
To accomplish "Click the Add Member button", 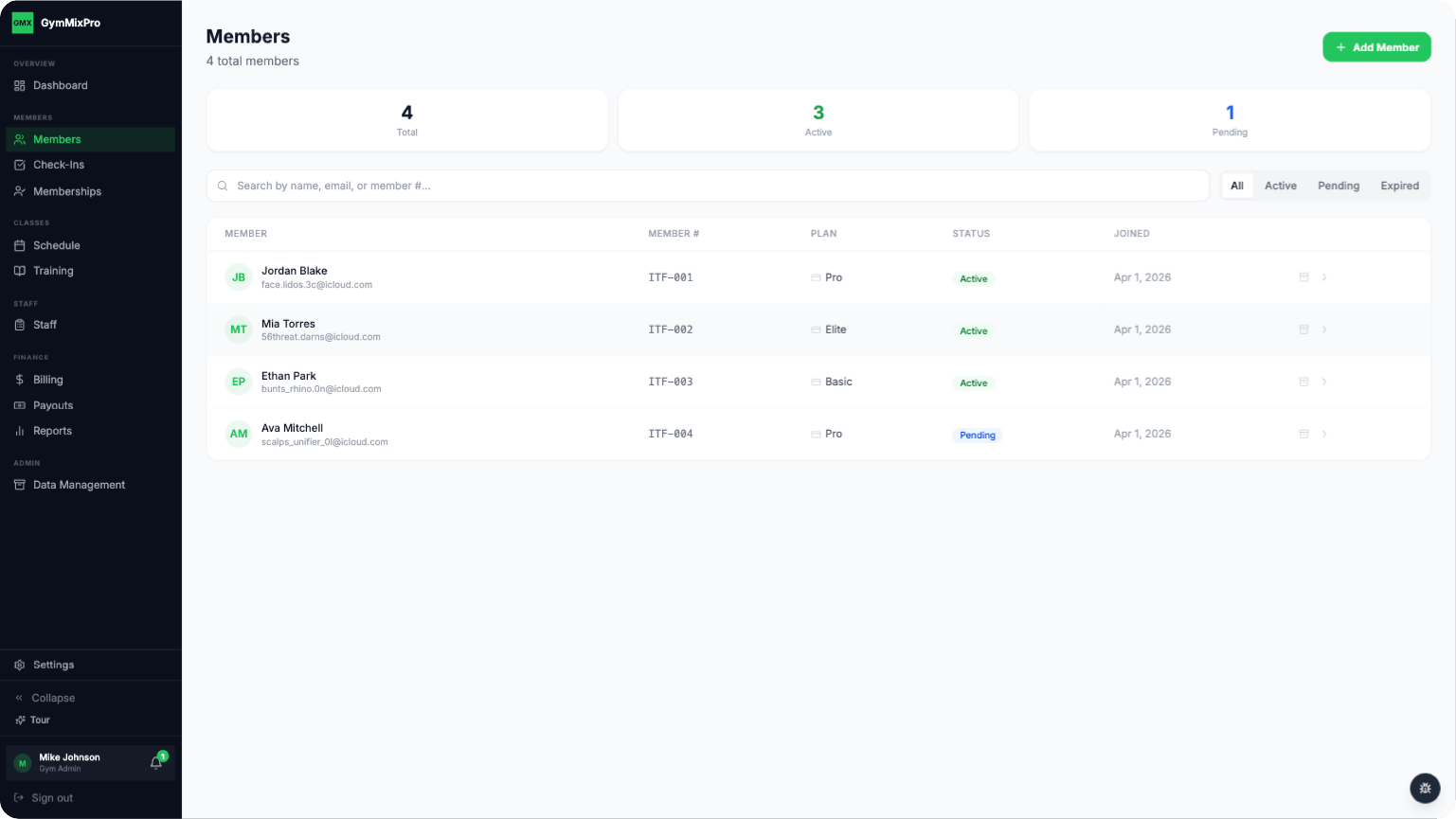I will [x=1376, y=46].
